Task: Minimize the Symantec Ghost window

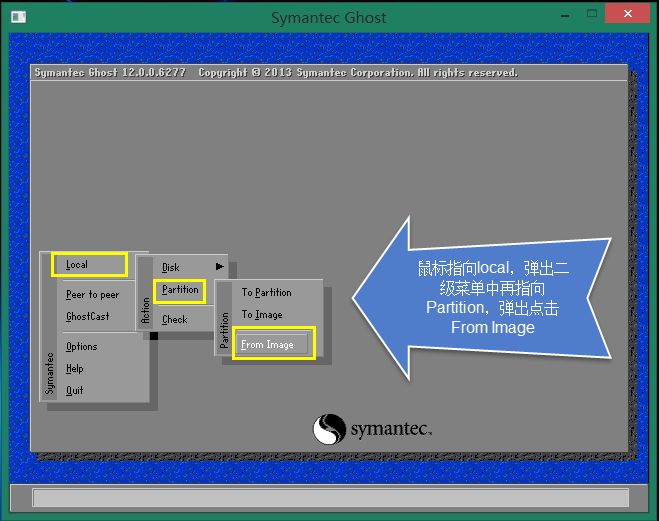Action: pos(565,16)
